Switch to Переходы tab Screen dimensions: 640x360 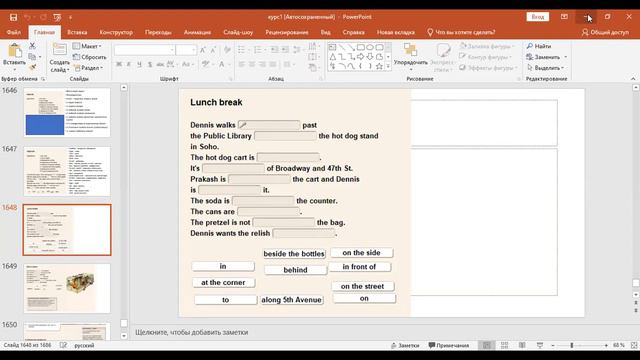(158, 32)
